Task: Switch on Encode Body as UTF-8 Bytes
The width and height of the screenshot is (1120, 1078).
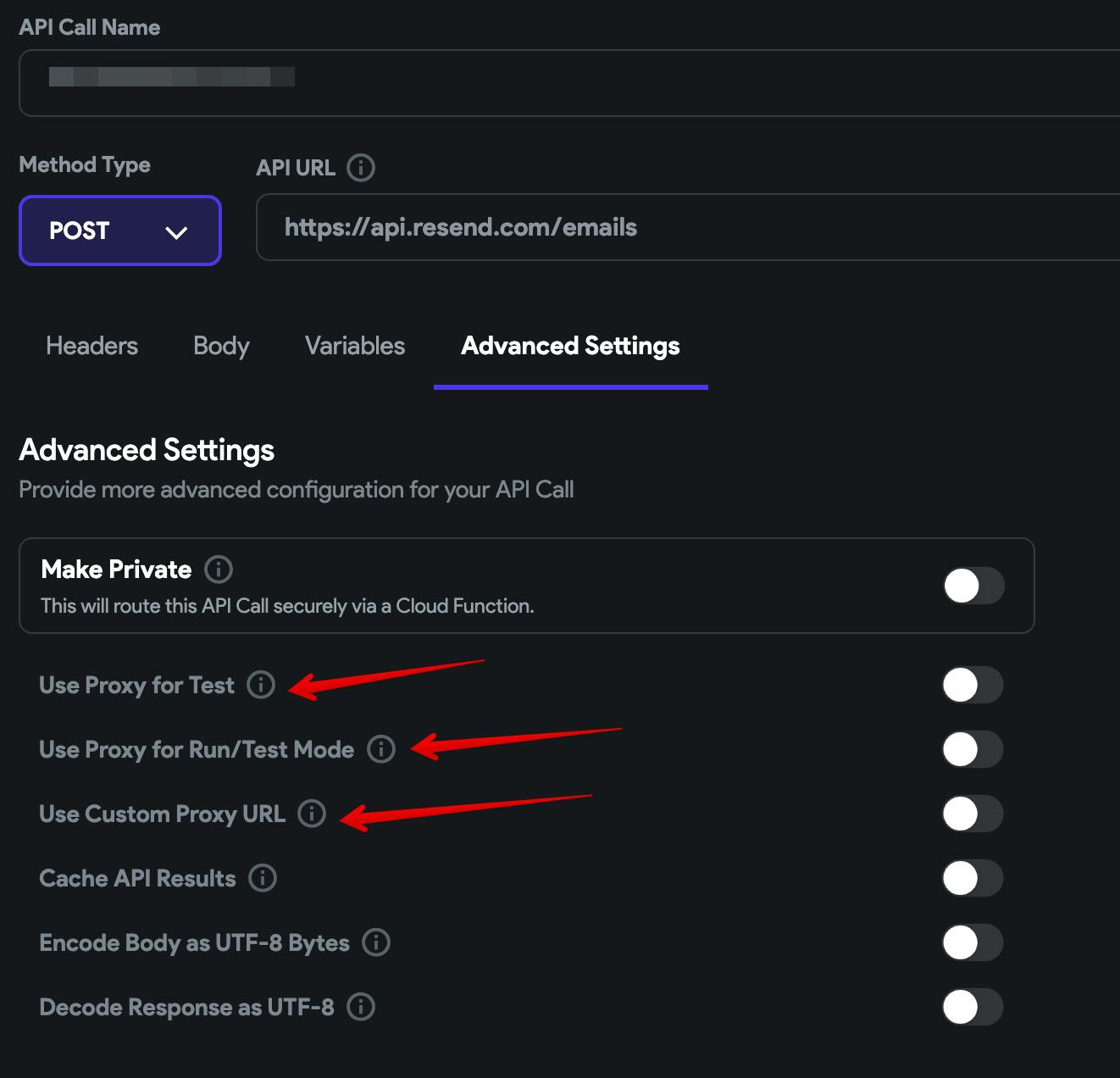Action: click(x=973, y=942)
